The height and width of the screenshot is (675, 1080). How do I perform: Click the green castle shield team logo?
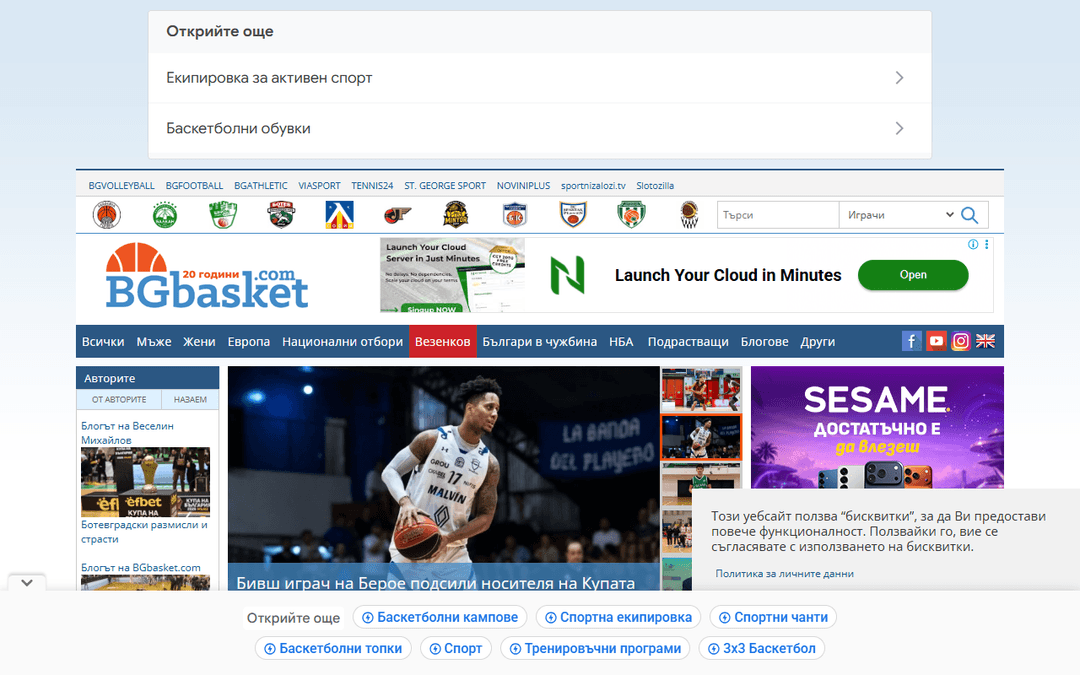coord(223,215)
